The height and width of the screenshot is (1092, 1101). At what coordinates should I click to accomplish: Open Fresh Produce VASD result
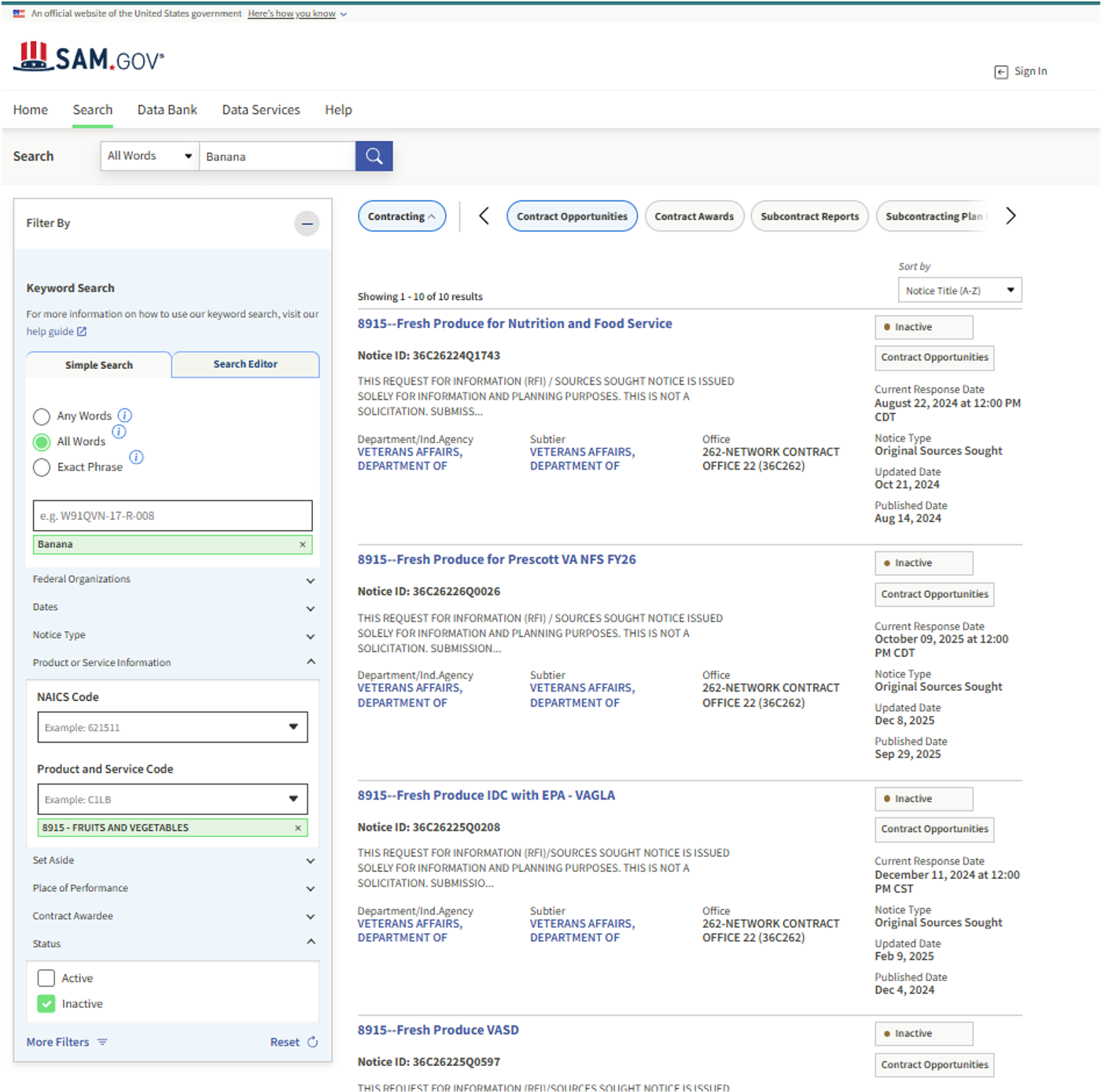click(438, 1030)
